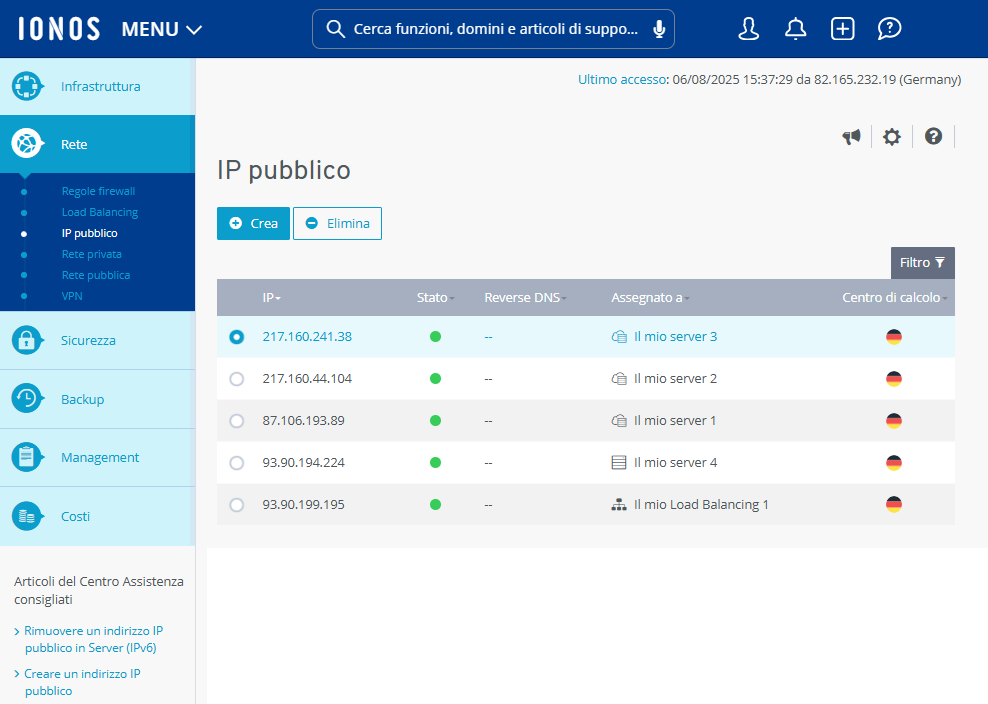The image size is (988, 704).
Task: Click the Il mio Load Balancing 1 entry
Action: coord(701,505)
